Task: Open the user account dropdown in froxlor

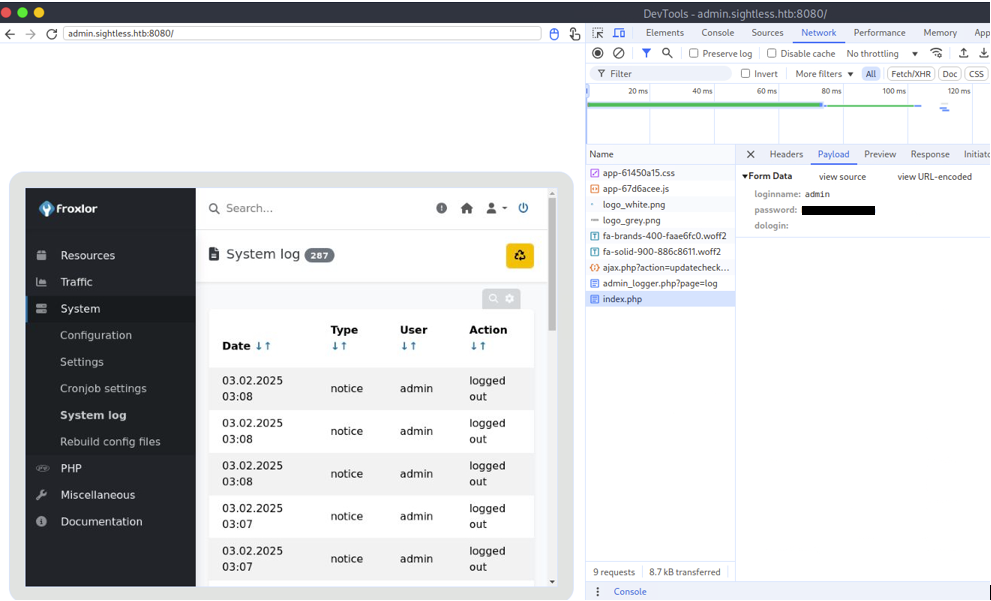Action: [x=495, y=208]
